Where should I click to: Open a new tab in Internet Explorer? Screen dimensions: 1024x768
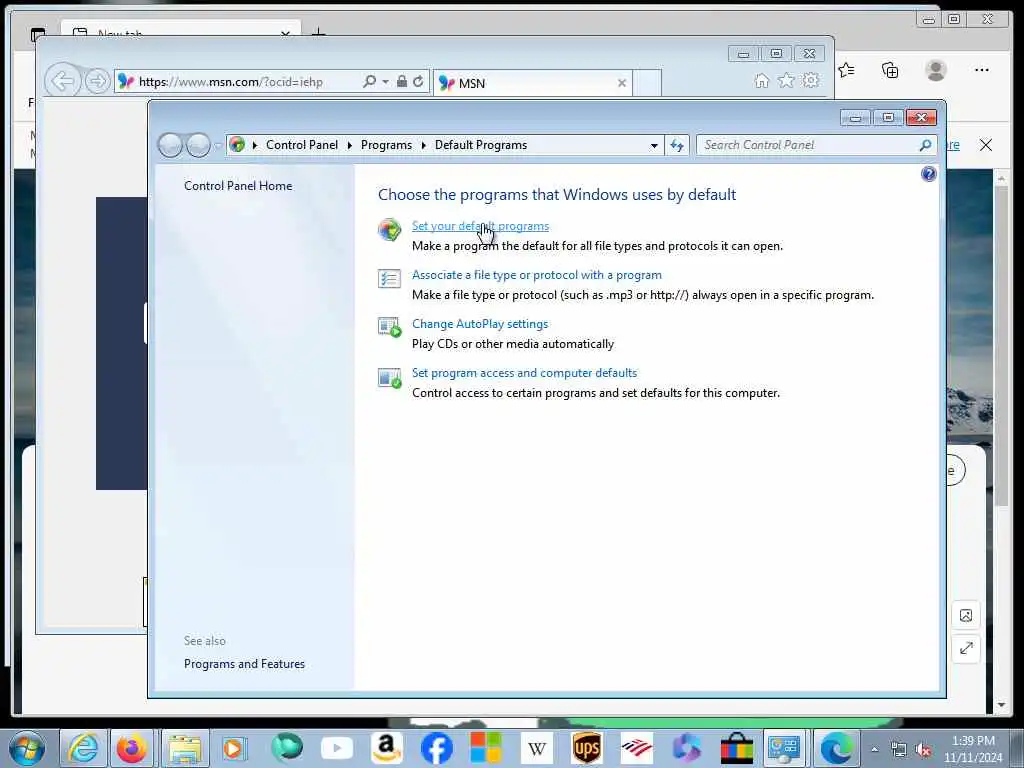647,83
